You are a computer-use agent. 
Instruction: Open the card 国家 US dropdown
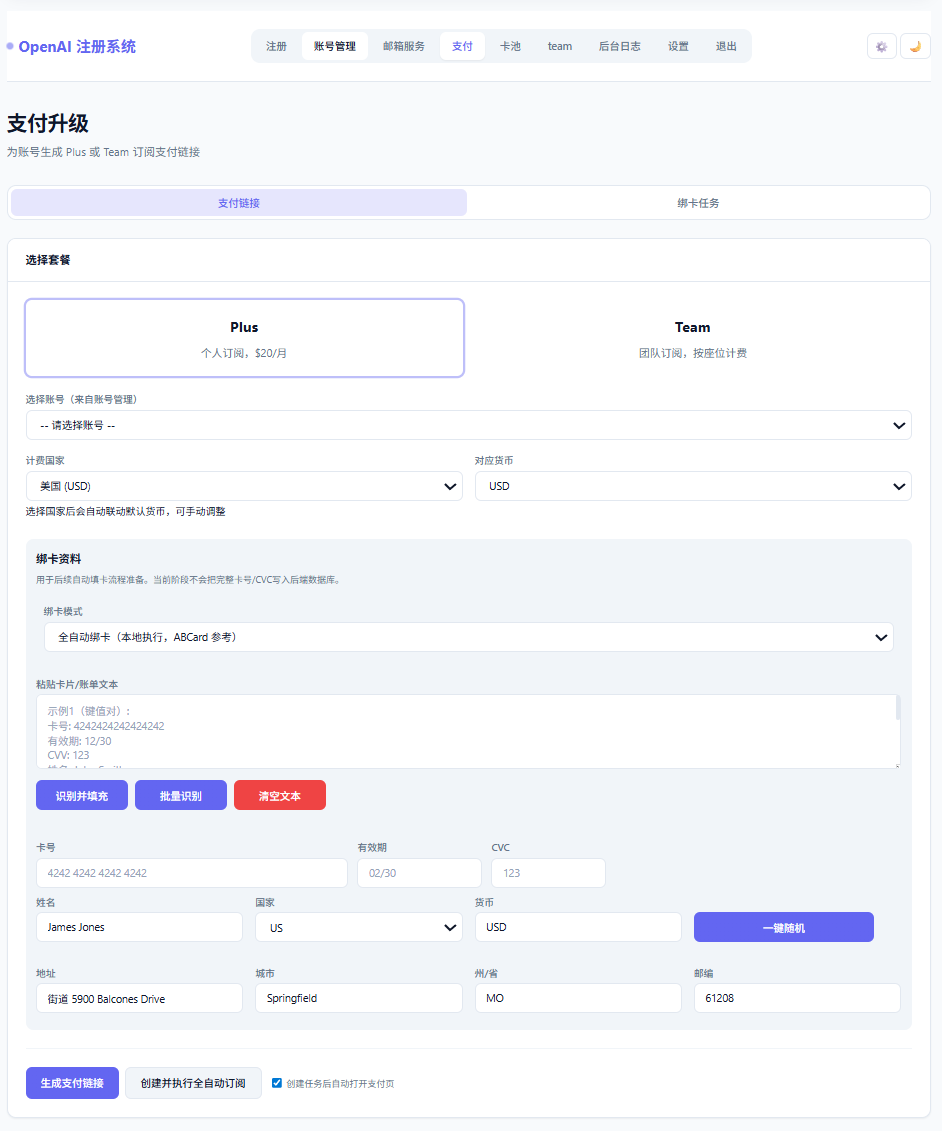point(358,927)
